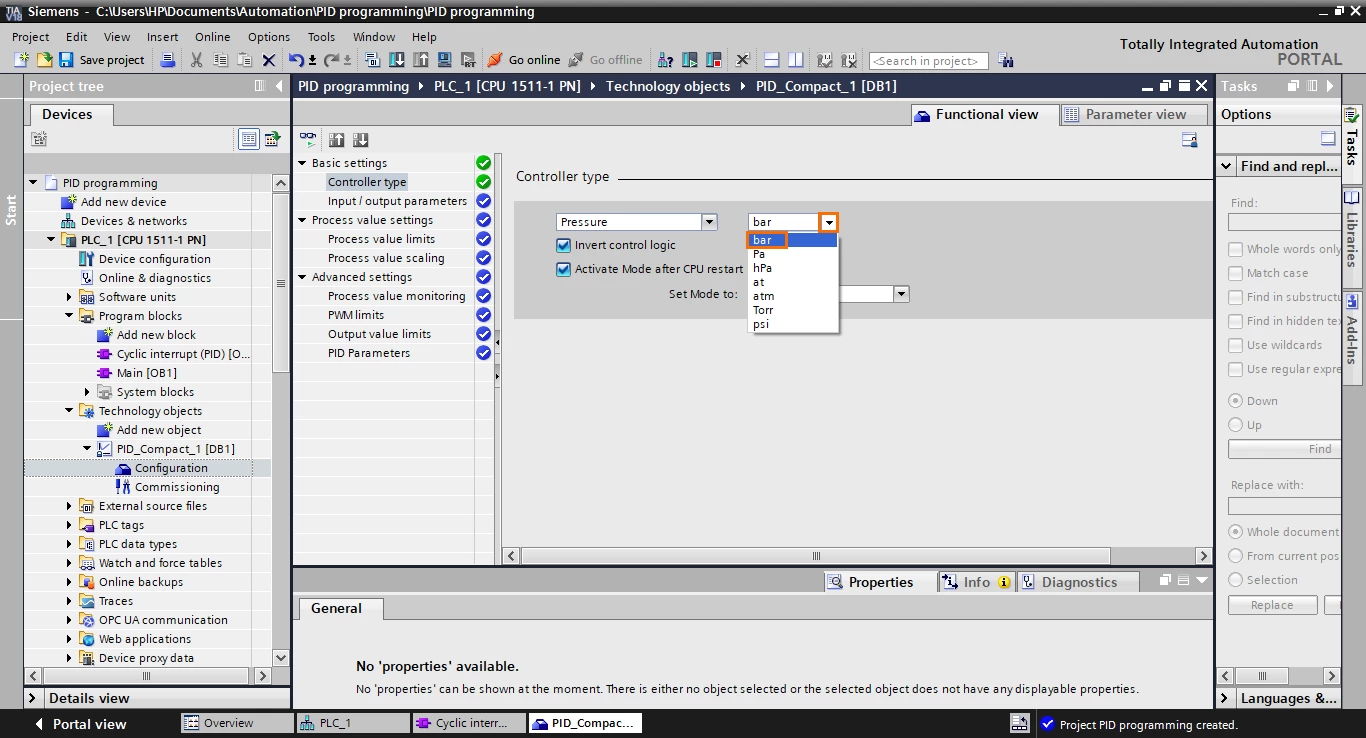The width and height of the screenshot is (1366, 738).
Task: Expand the External source files node
Action: point(69,506)
